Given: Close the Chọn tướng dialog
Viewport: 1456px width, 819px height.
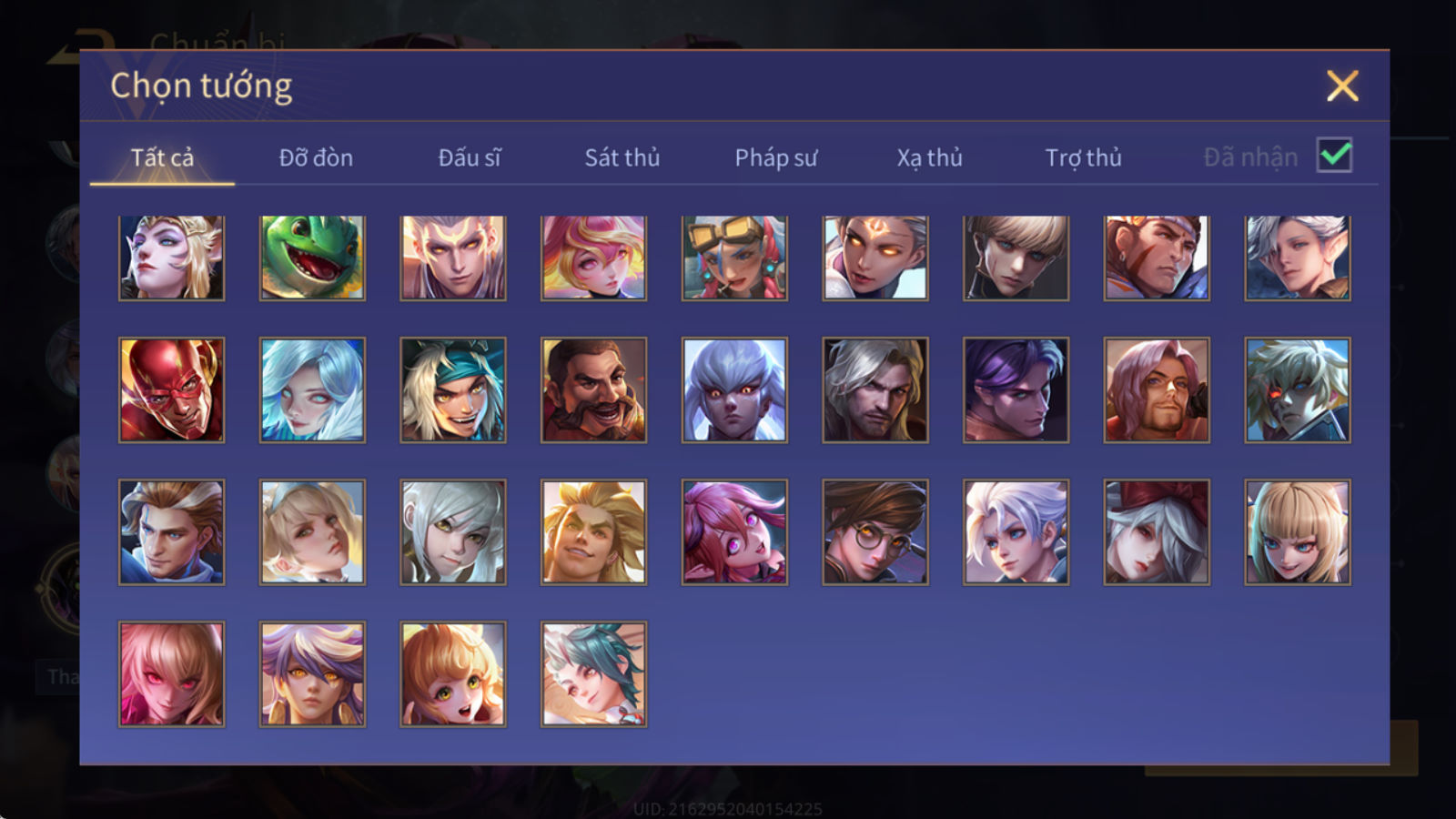Looking at the screenshot, I should point(1342,86).
